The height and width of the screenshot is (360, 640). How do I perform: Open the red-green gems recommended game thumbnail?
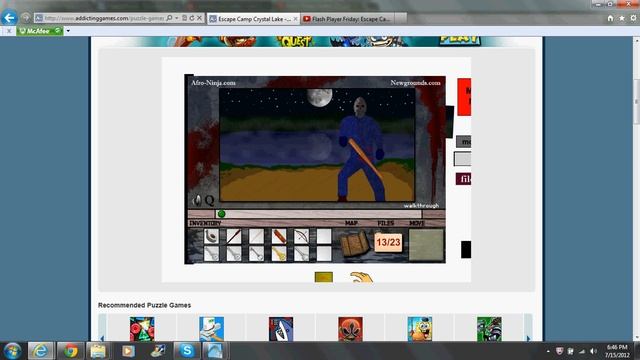[142, 329]
